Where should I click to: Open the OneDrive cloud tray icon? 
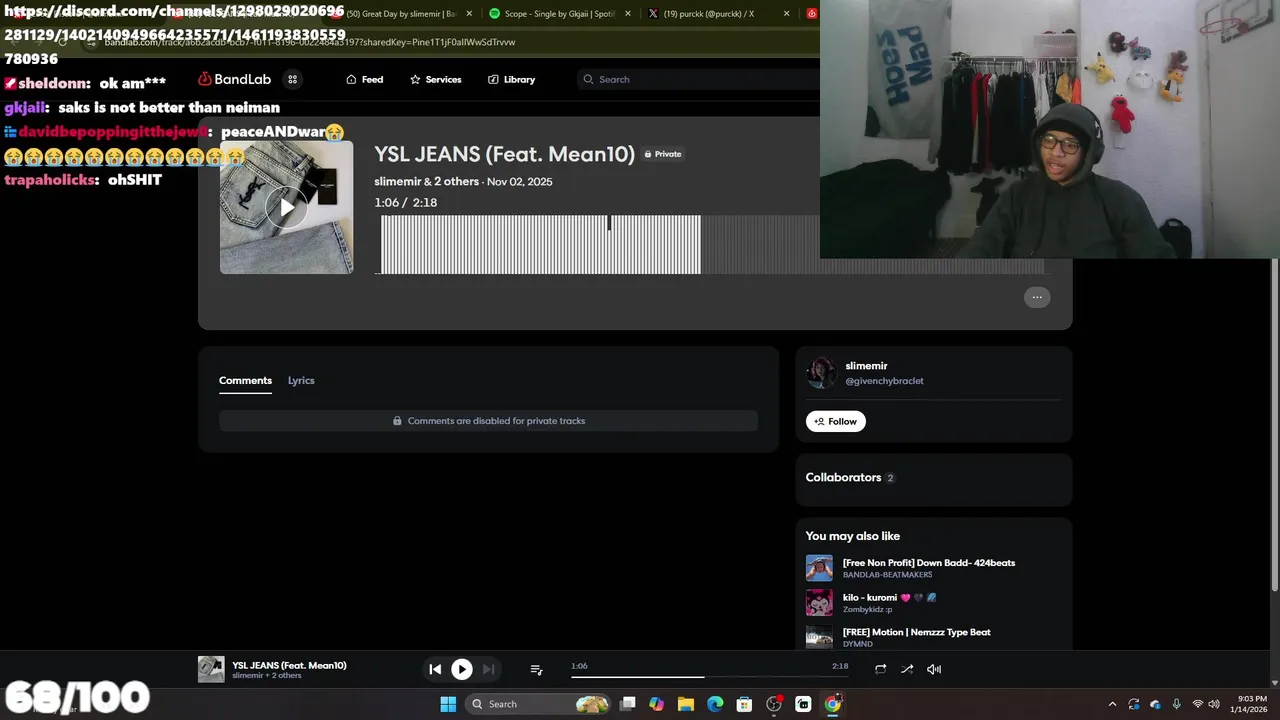pyautogui.click(x=1155, y=704)
